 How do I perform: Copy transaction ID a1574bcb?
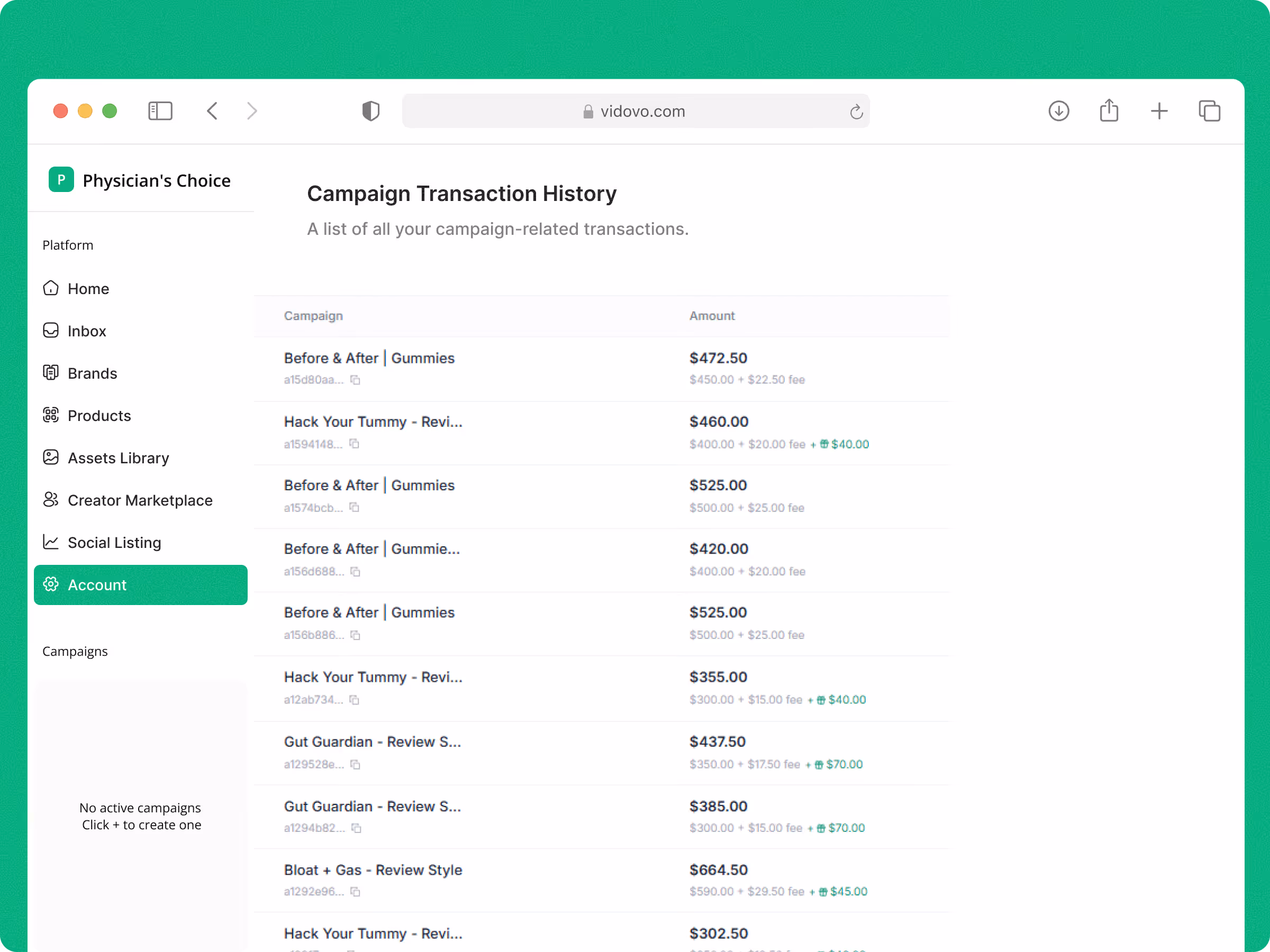(x=354, y=507)
